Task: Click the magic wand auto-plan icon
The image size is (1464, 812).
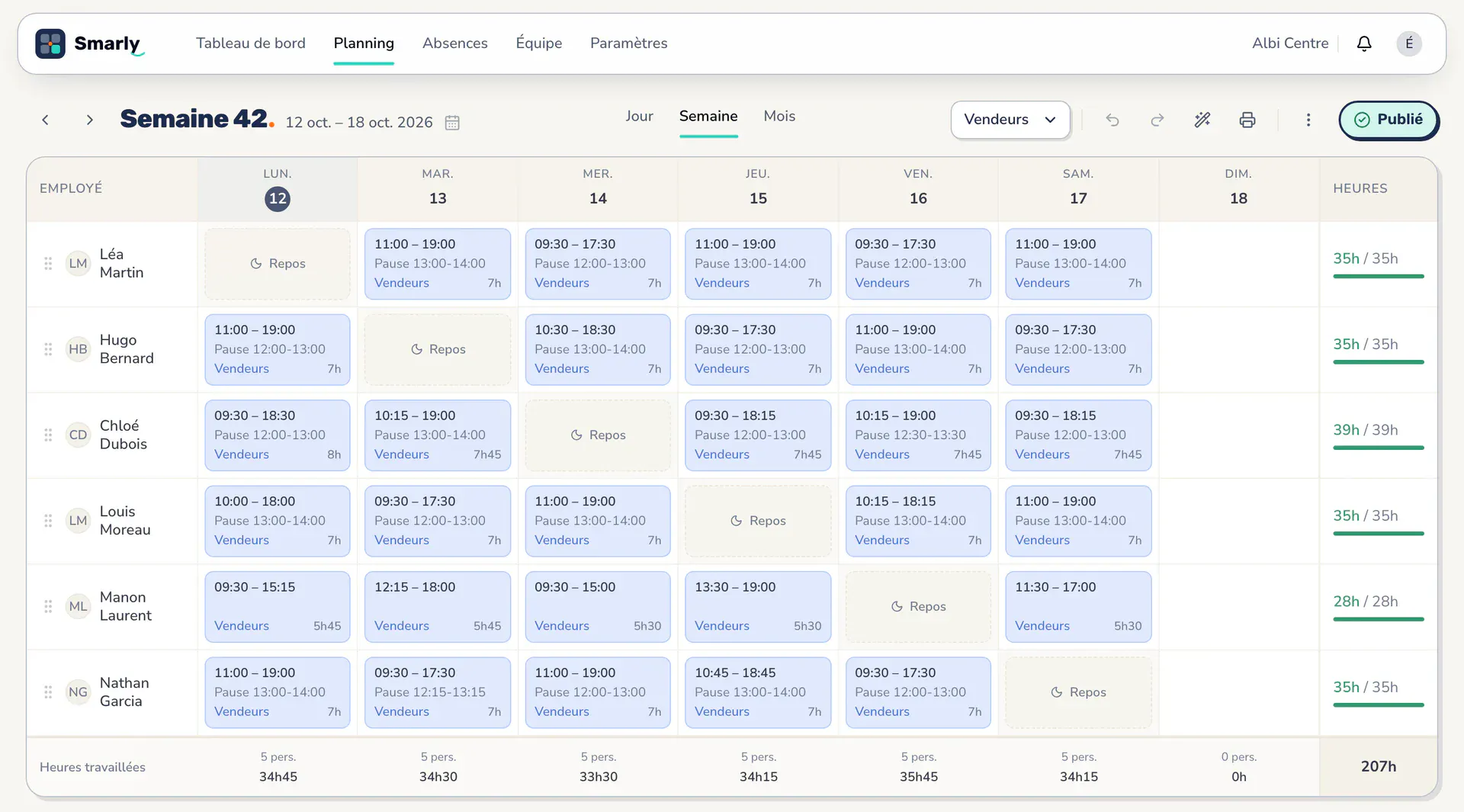Action: pyautogui.click(x=1202, y=120)
